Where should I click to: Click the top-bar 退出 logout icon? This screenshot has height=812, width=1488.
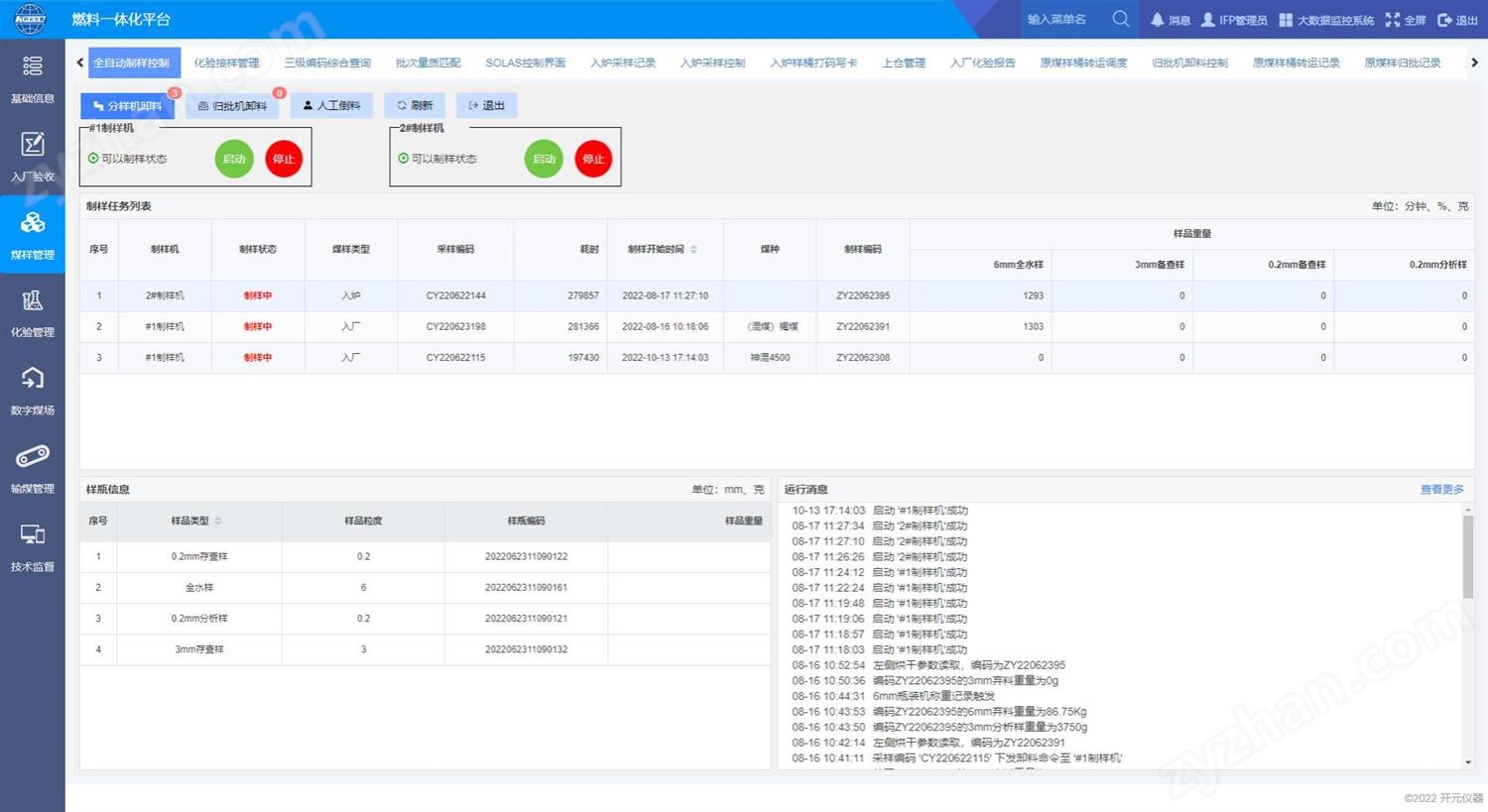pyautogui.click(x=1457, y=20)
